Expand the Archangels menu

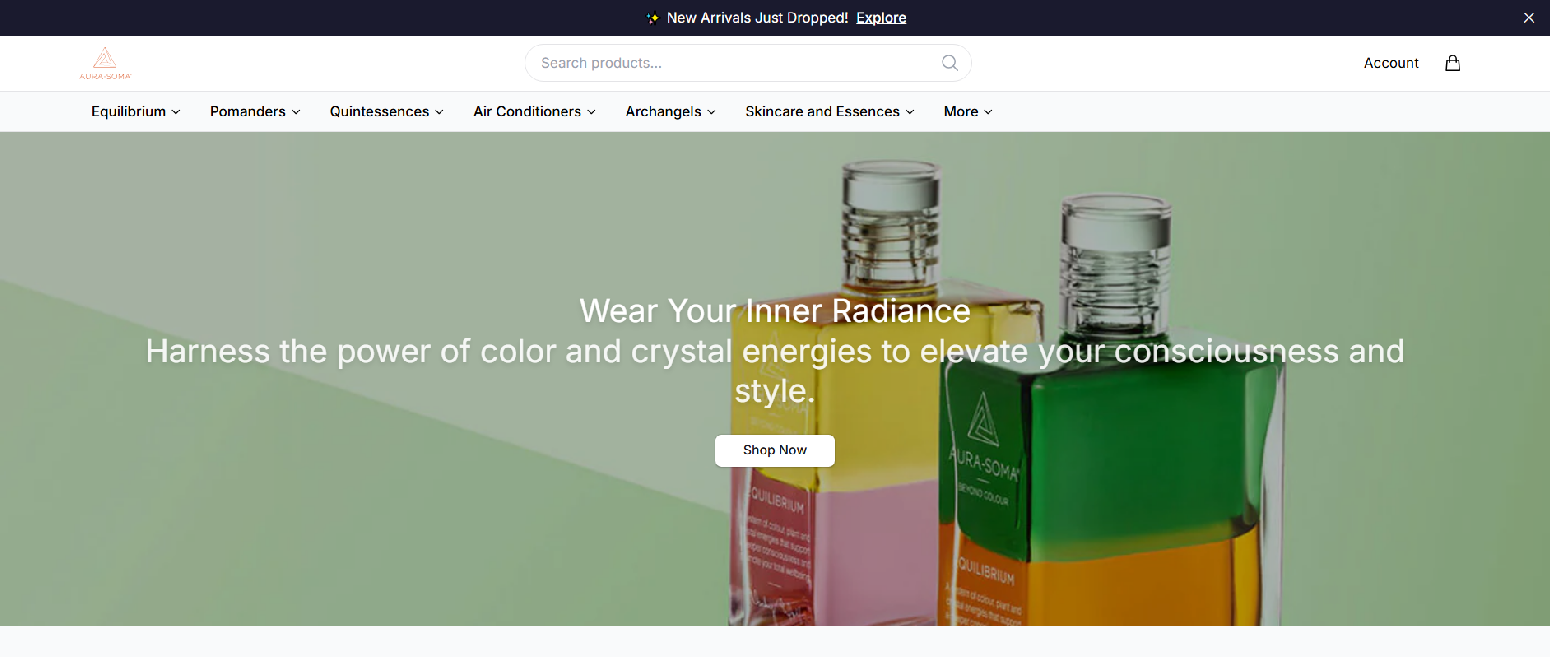(x=671, y=112)
